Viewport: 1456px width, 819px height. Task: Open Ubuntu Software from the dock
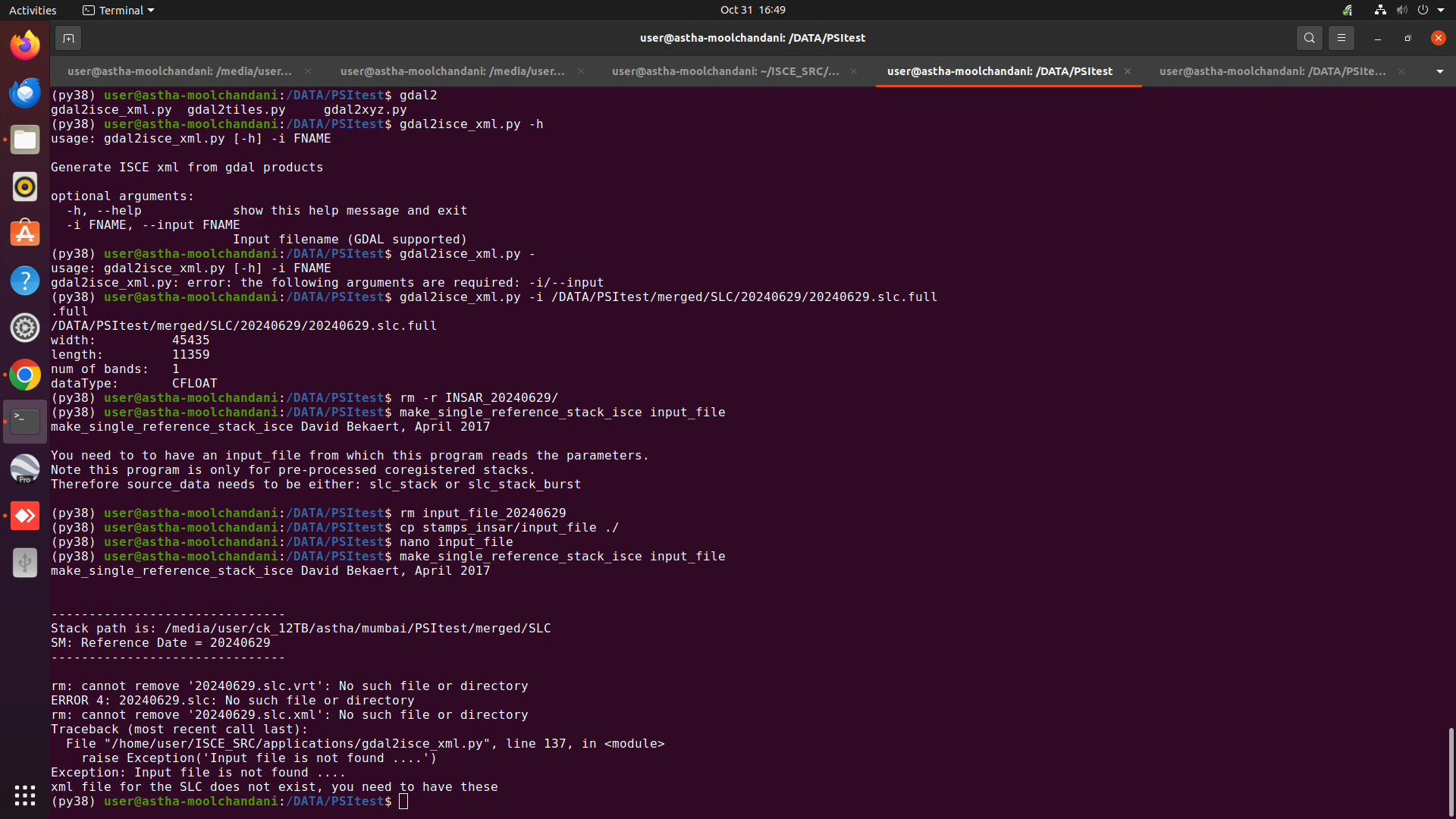point(25,234)
